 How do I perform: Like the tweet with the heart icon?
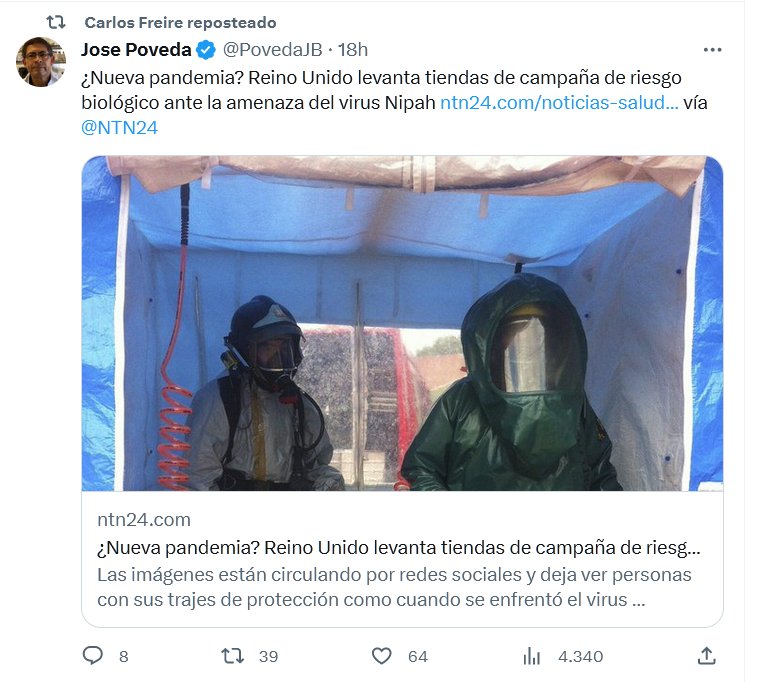coord(381,656)
